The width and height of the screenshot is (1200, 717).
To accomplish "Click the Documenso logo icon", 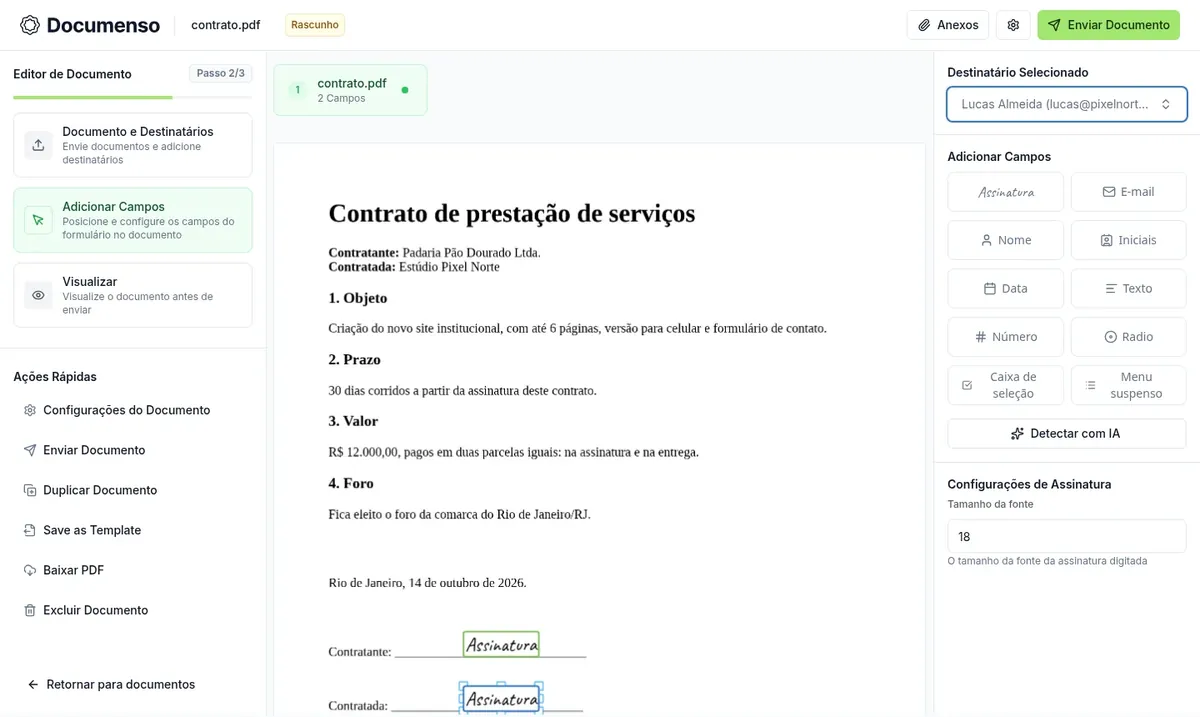I will (30, 25).
